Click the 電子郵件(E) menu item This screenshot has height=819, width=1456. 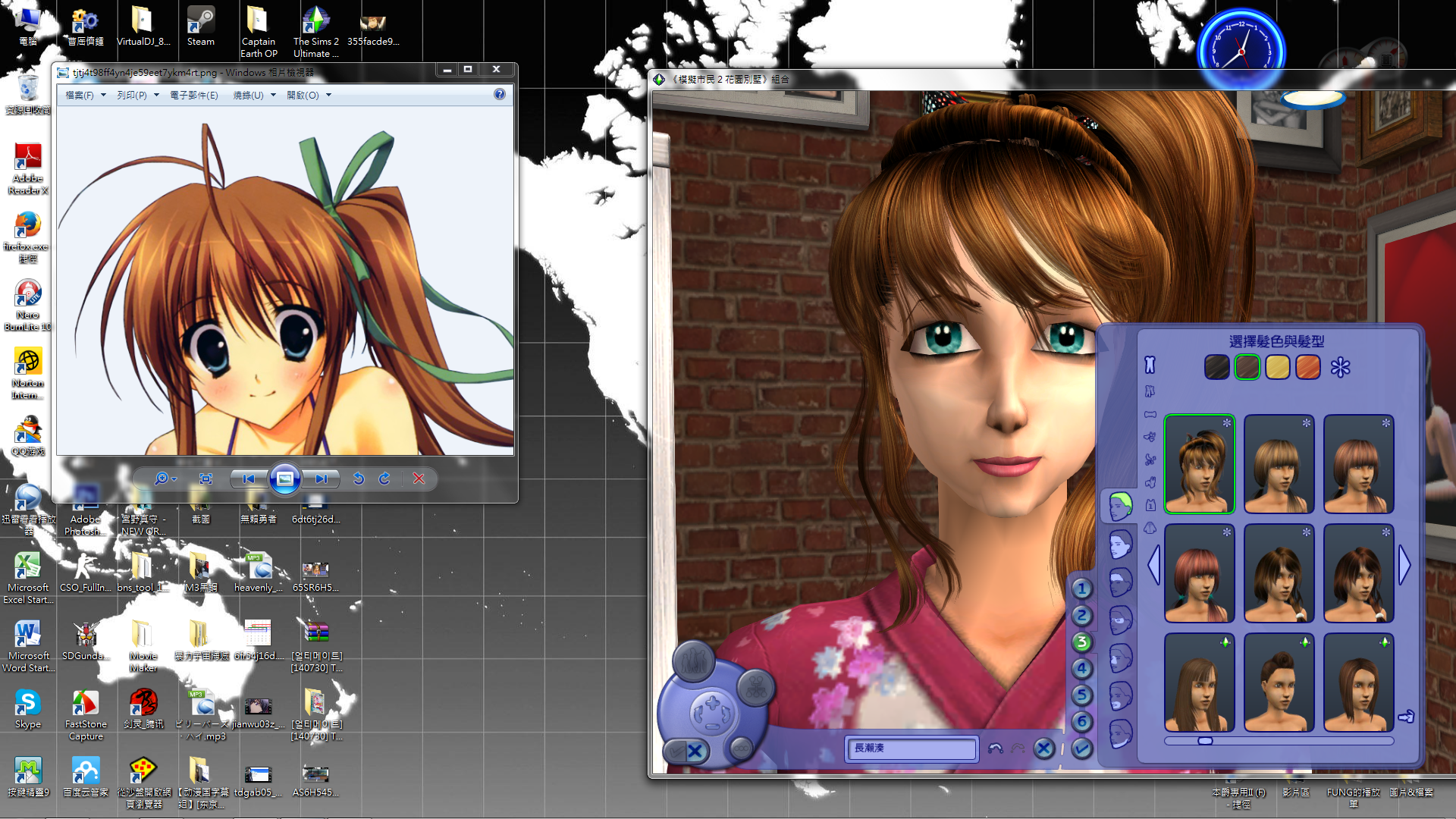193,96
